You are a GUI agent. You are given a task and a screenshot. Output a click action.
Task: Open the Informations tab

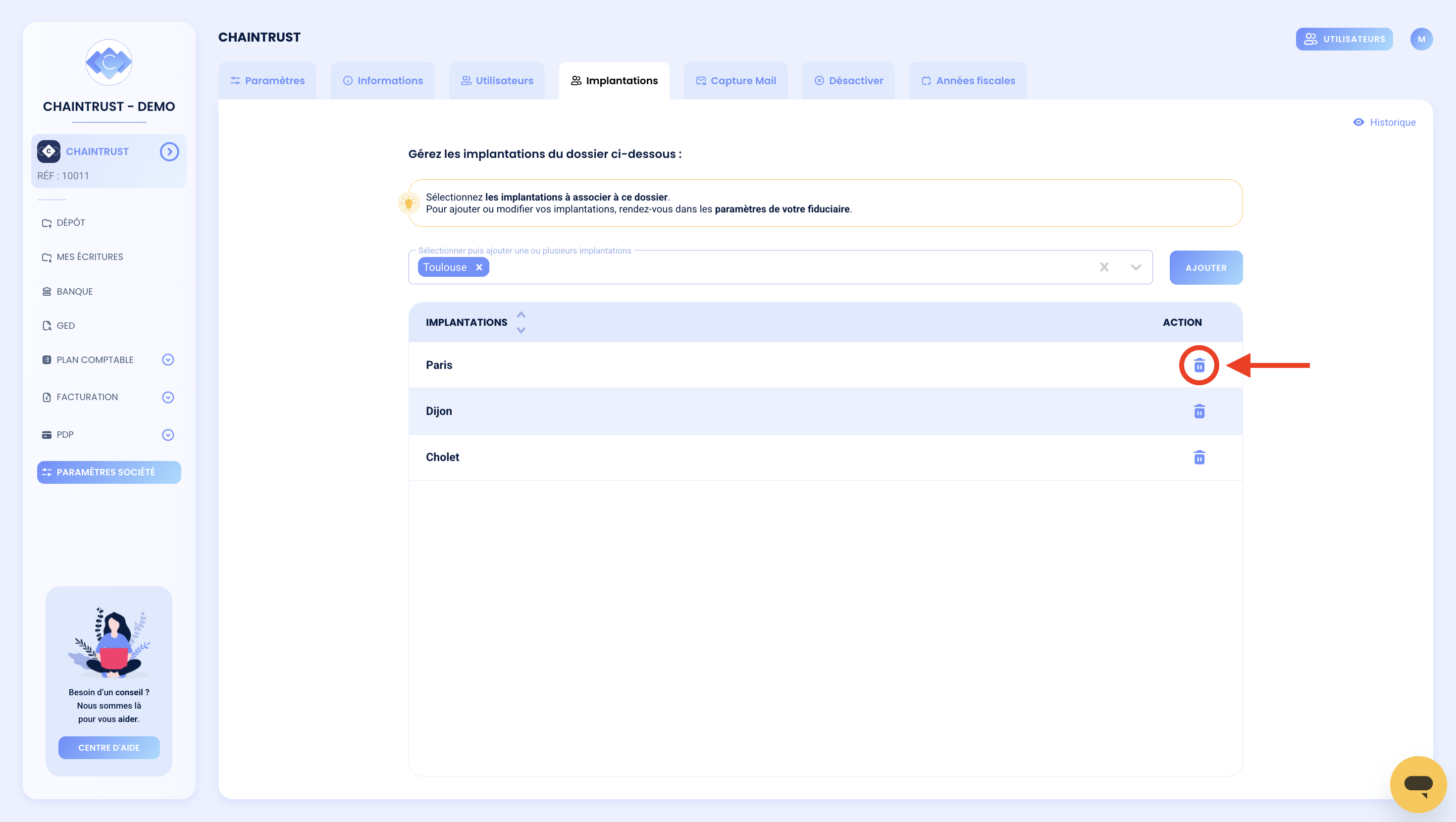383,81
